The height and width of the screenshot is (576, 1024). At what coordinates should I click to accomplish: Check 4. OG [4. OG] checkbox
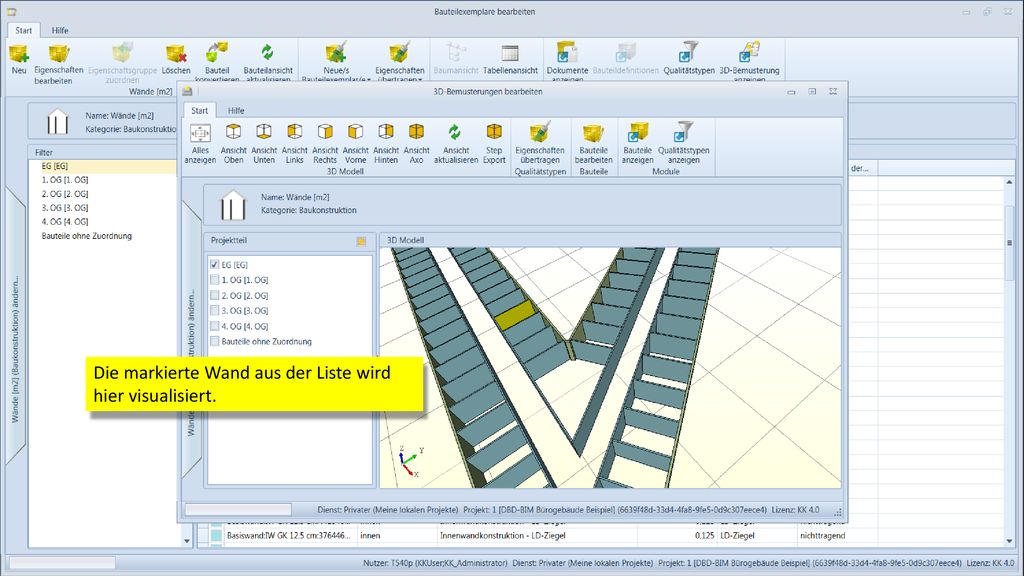(x=214, y=326)
